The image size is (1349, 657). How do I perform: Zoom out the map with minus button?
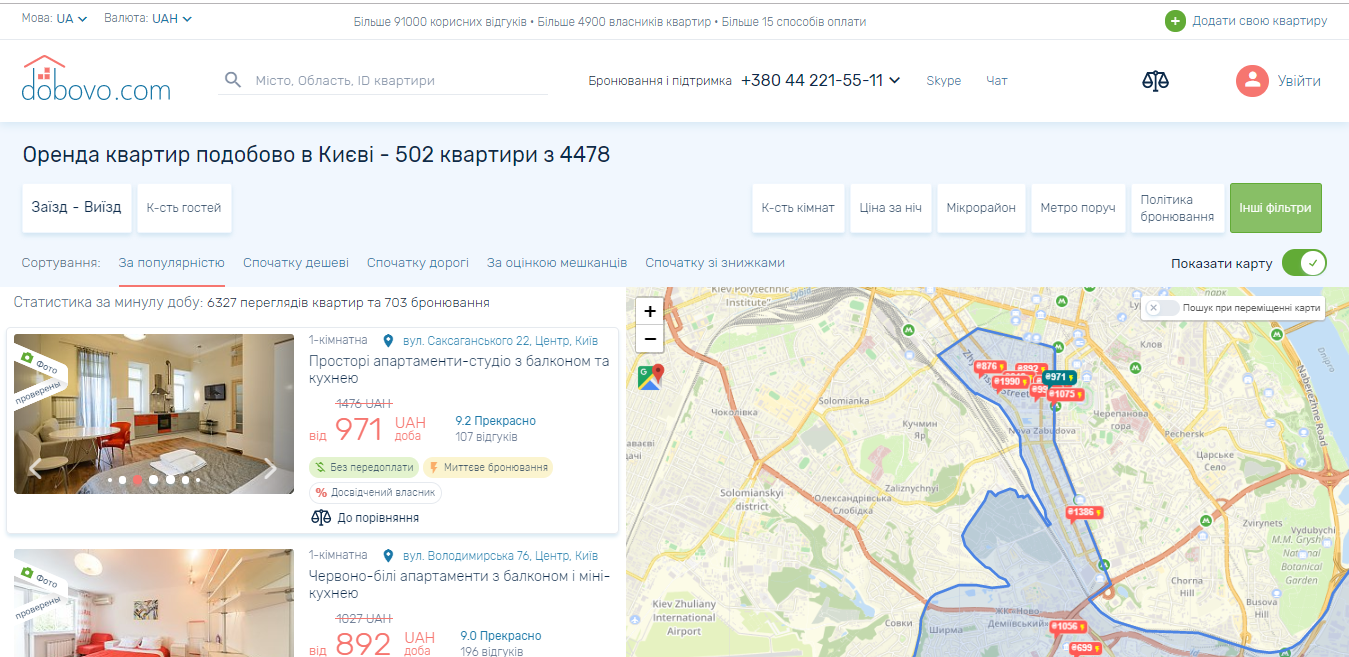tap(650, 338)
